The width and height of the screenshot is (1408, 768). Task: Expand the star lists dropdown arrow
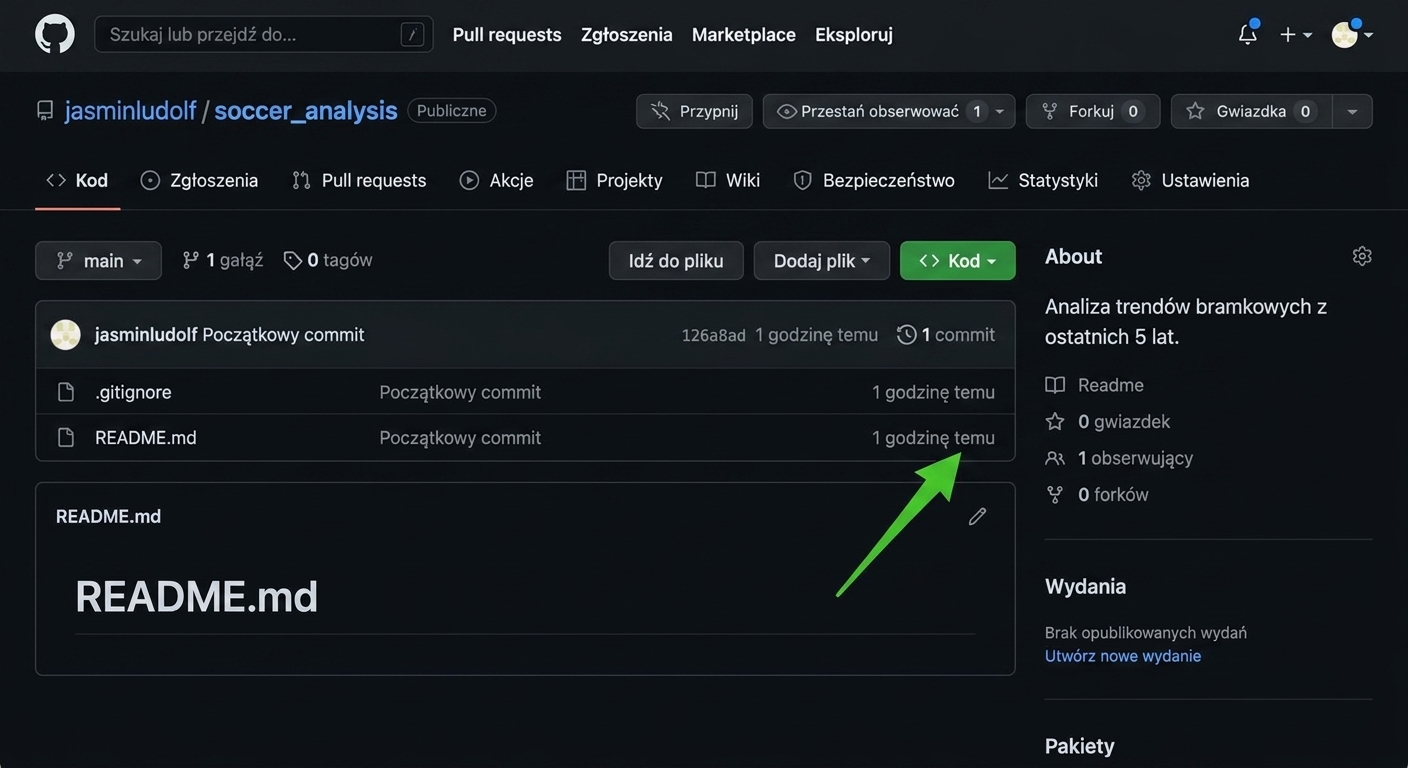click(1352, 111)
